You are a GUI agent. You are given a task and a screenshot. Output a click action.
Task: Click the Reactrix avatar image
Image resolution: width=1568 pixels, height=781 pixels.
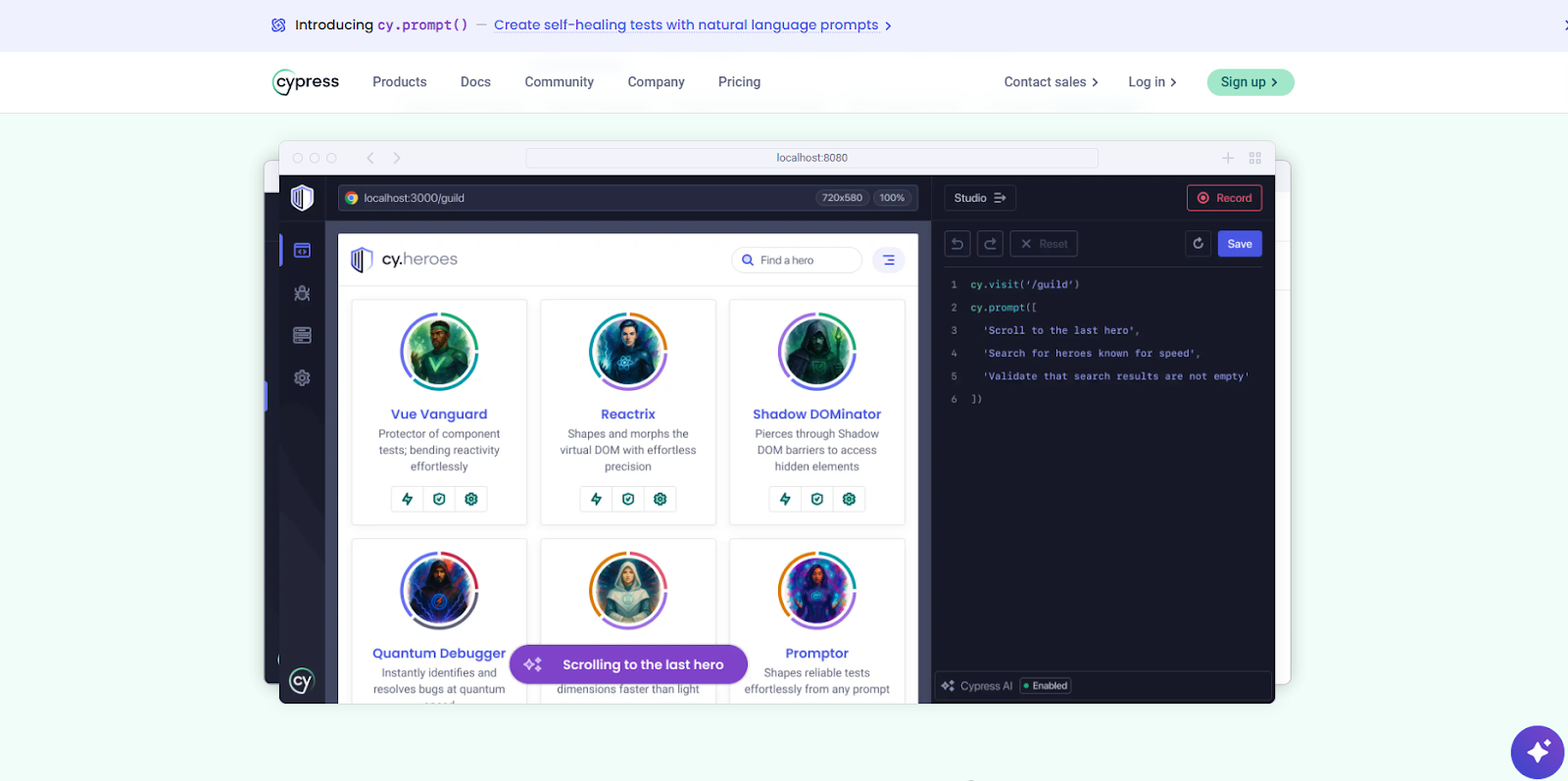[x=628, y=352]
